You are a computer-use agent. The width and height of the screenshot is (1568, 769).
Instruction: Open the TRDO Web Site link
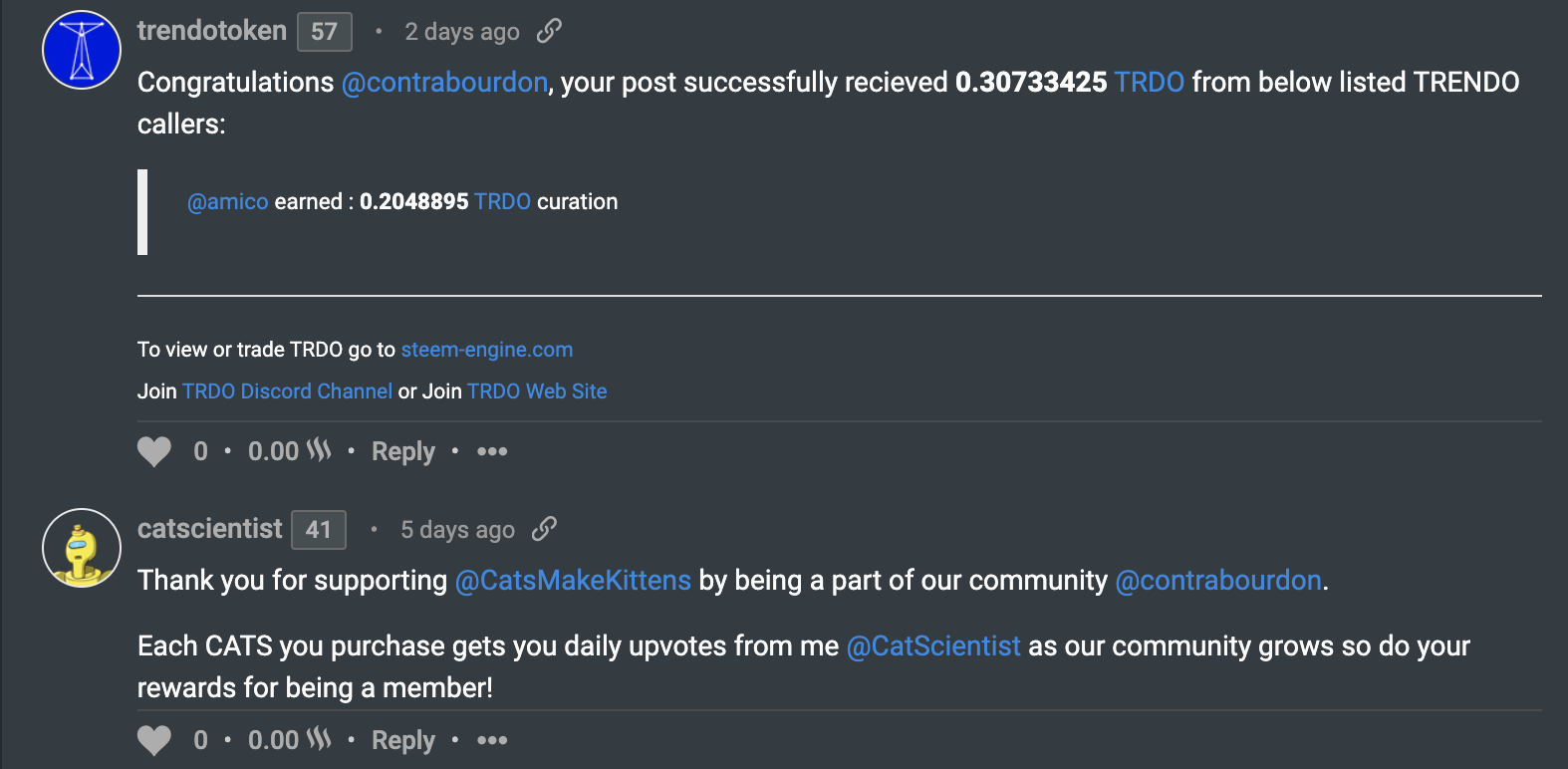(536, 390)
